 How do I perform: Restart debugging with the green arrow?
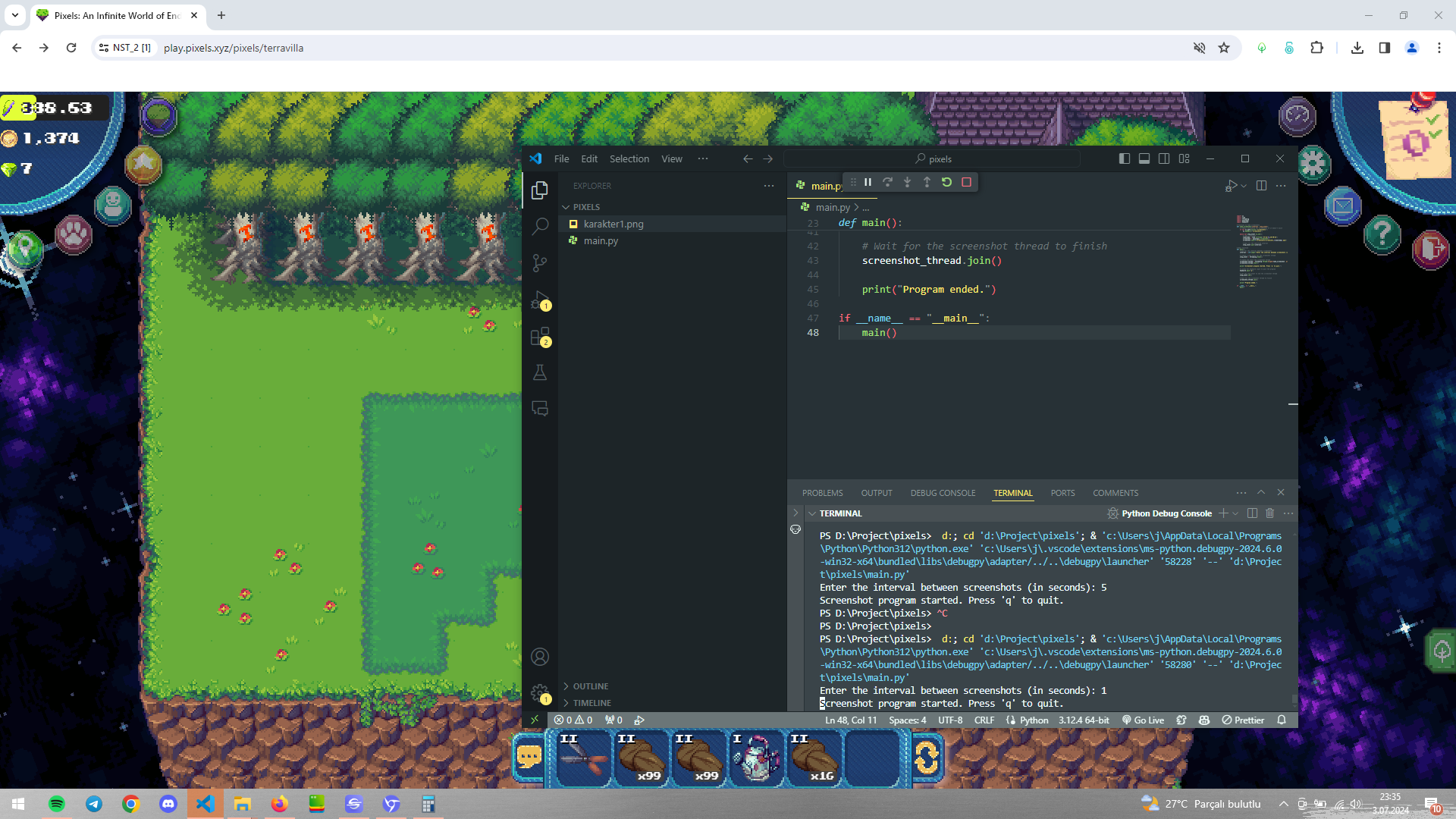click(946, 182)
